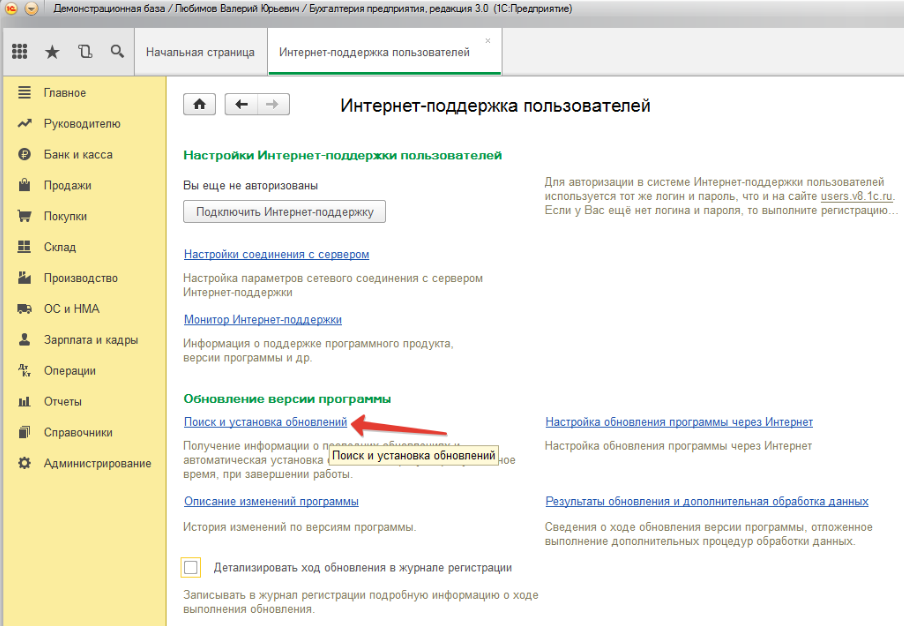Open the Монитор Интернет-поддержки link
Screen dimensions: 904x626
pyautogui.click(x=262, y=320)
